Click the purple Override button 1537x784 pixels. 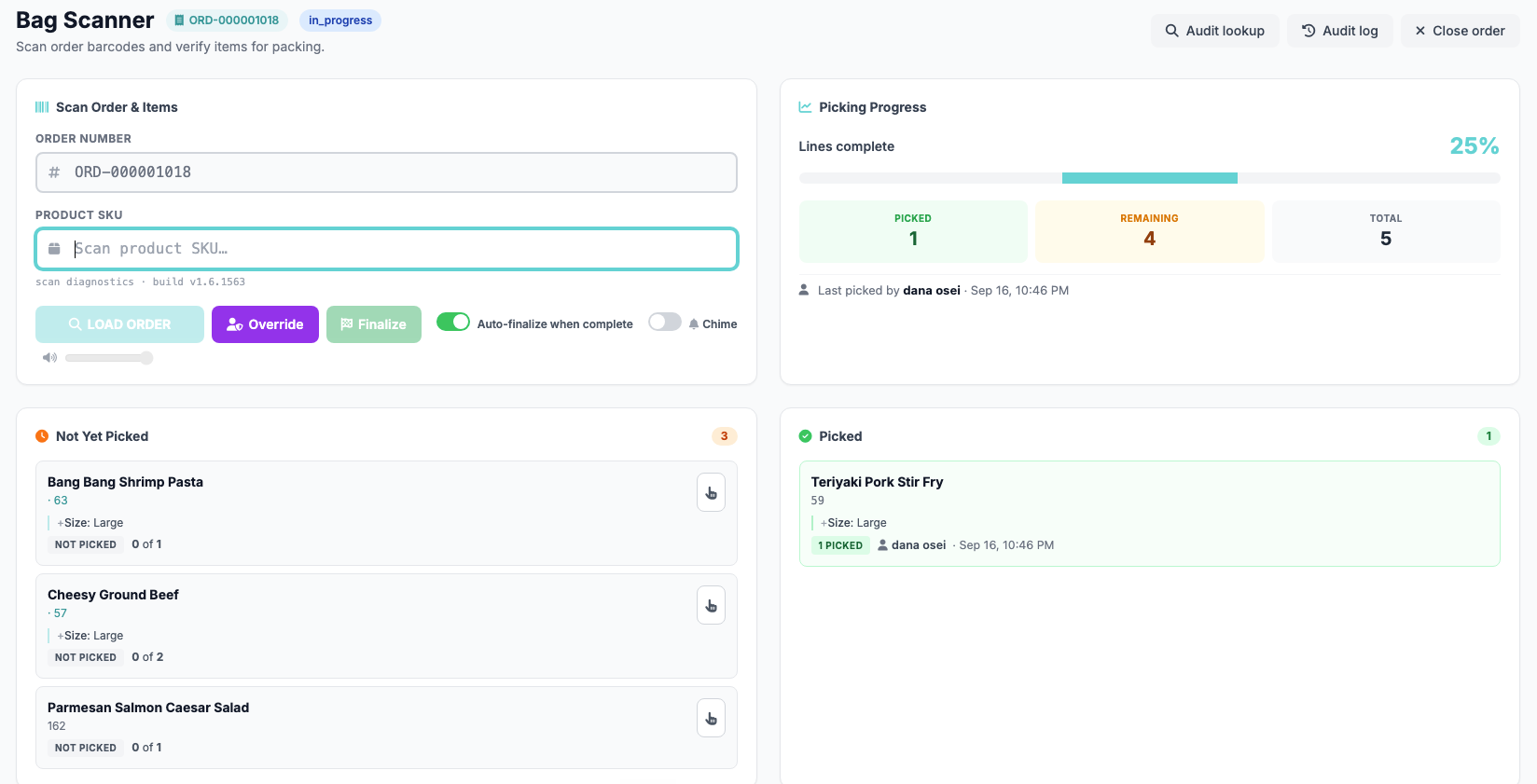(x=265, y=324)
